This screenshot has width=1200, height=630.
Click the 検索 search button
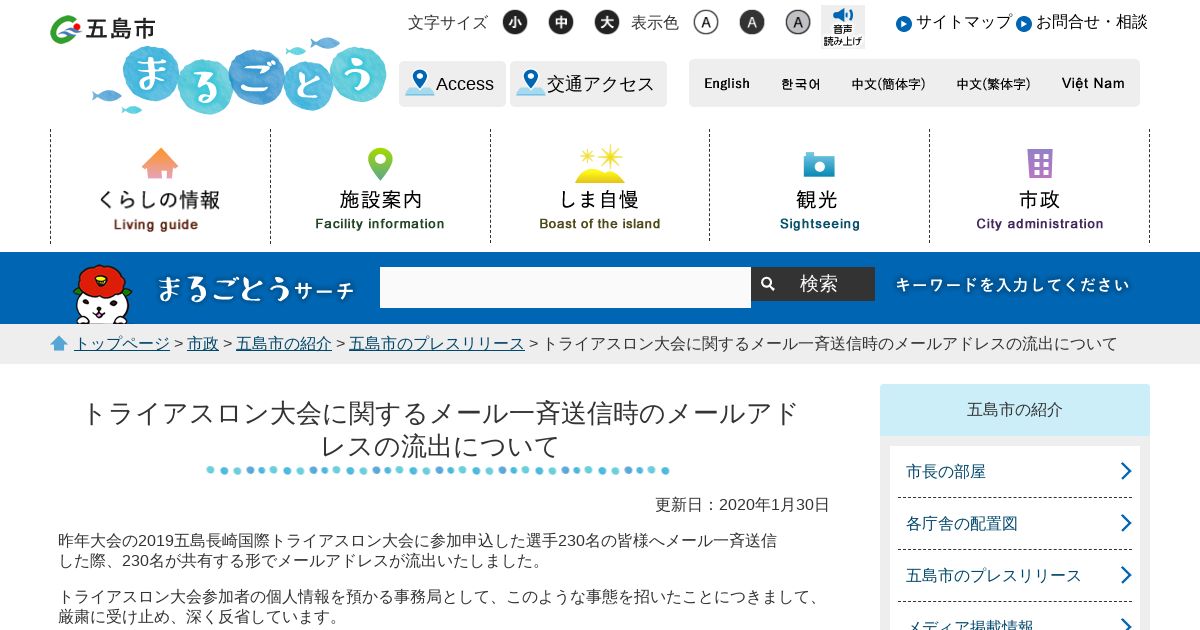pyautogui.click(x=813, y=284)
